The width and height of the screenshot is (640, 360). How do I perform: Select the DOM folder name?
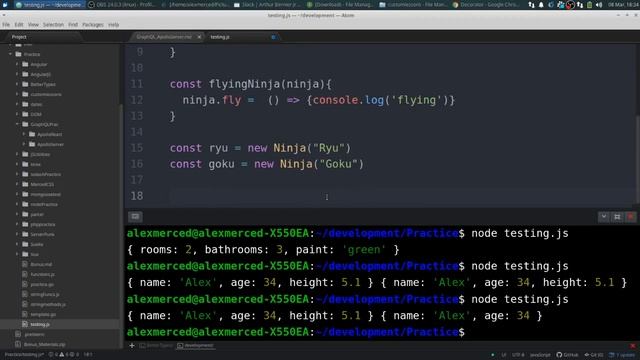(x=36, y=115)
